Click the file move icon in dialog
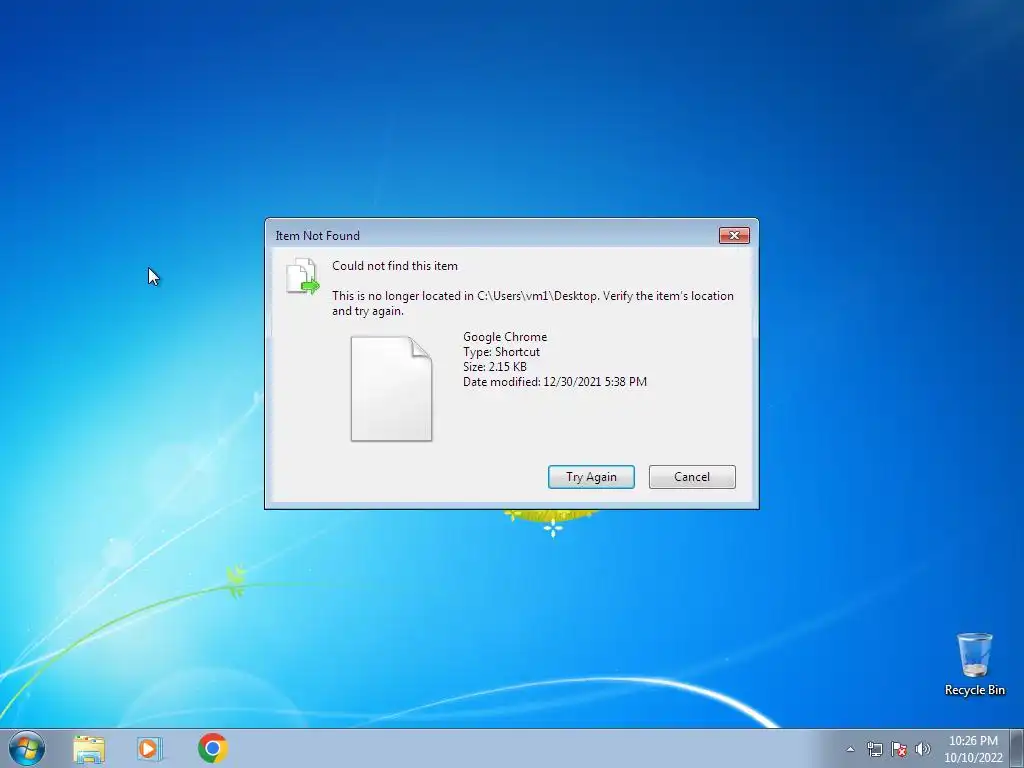The image size is (1024, 768). (x=302, y=276)
